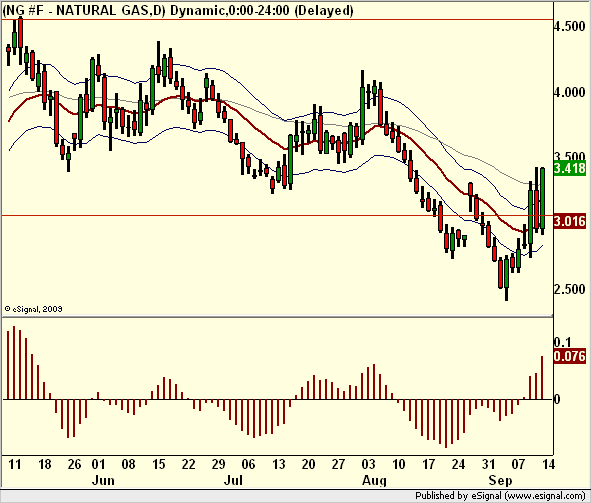
Task: Click the eSignal 2009 copyright text
Action: coord(33,309)
